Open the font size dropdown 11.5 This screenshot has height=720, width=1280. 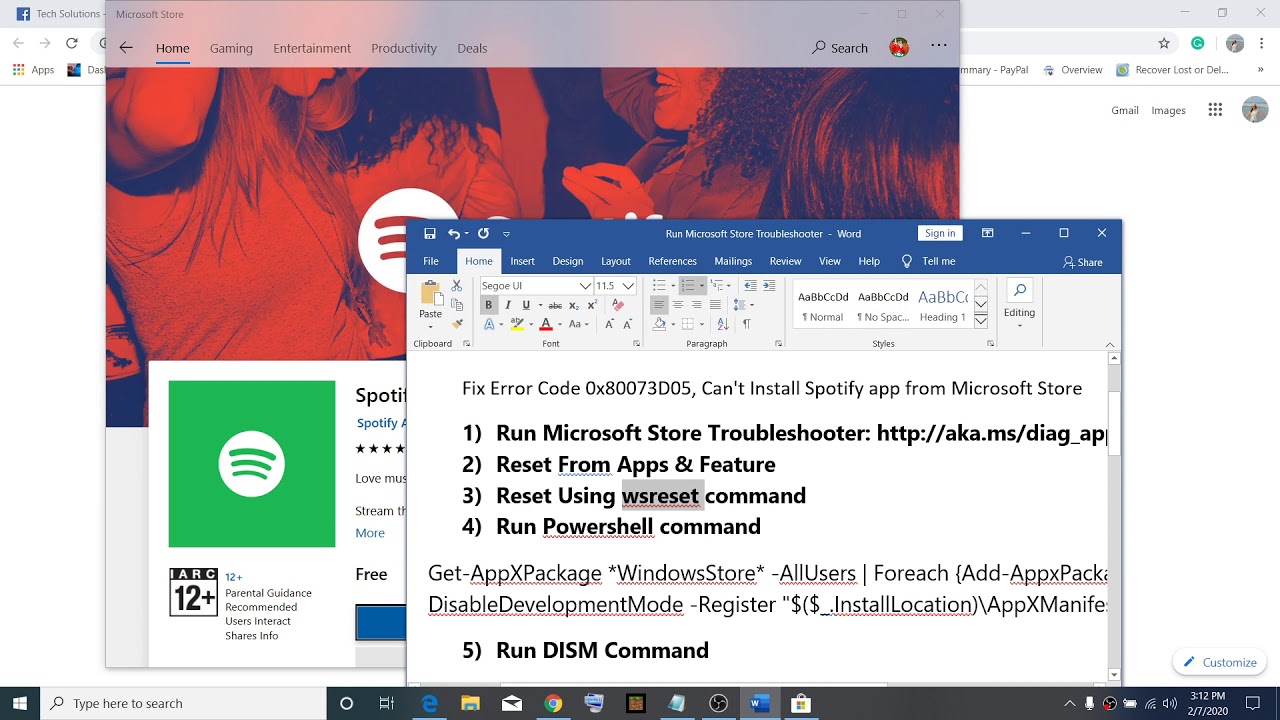(x=628, y=286)
